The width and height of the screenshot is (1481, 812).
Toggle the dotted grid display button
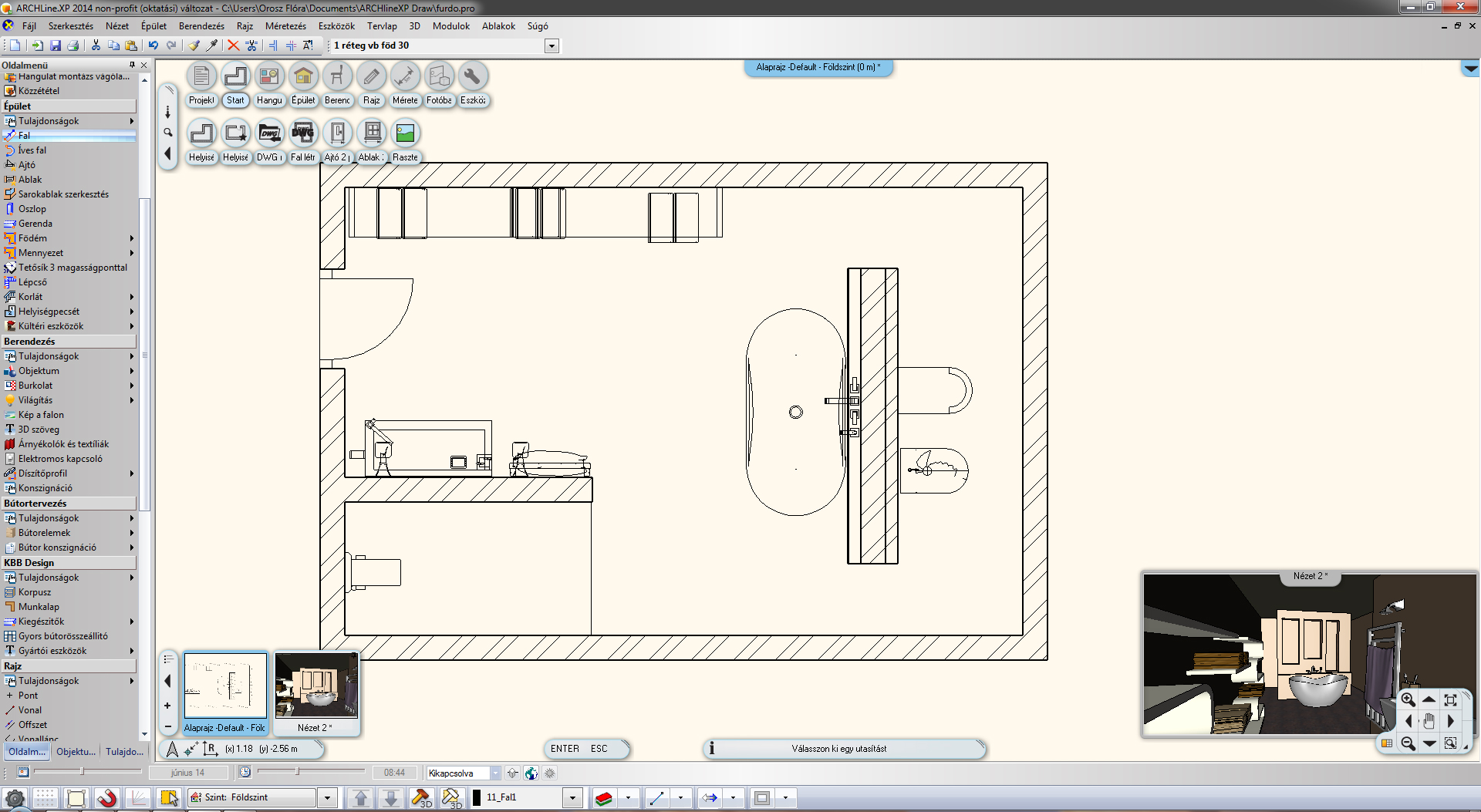[x=45, y=798]
